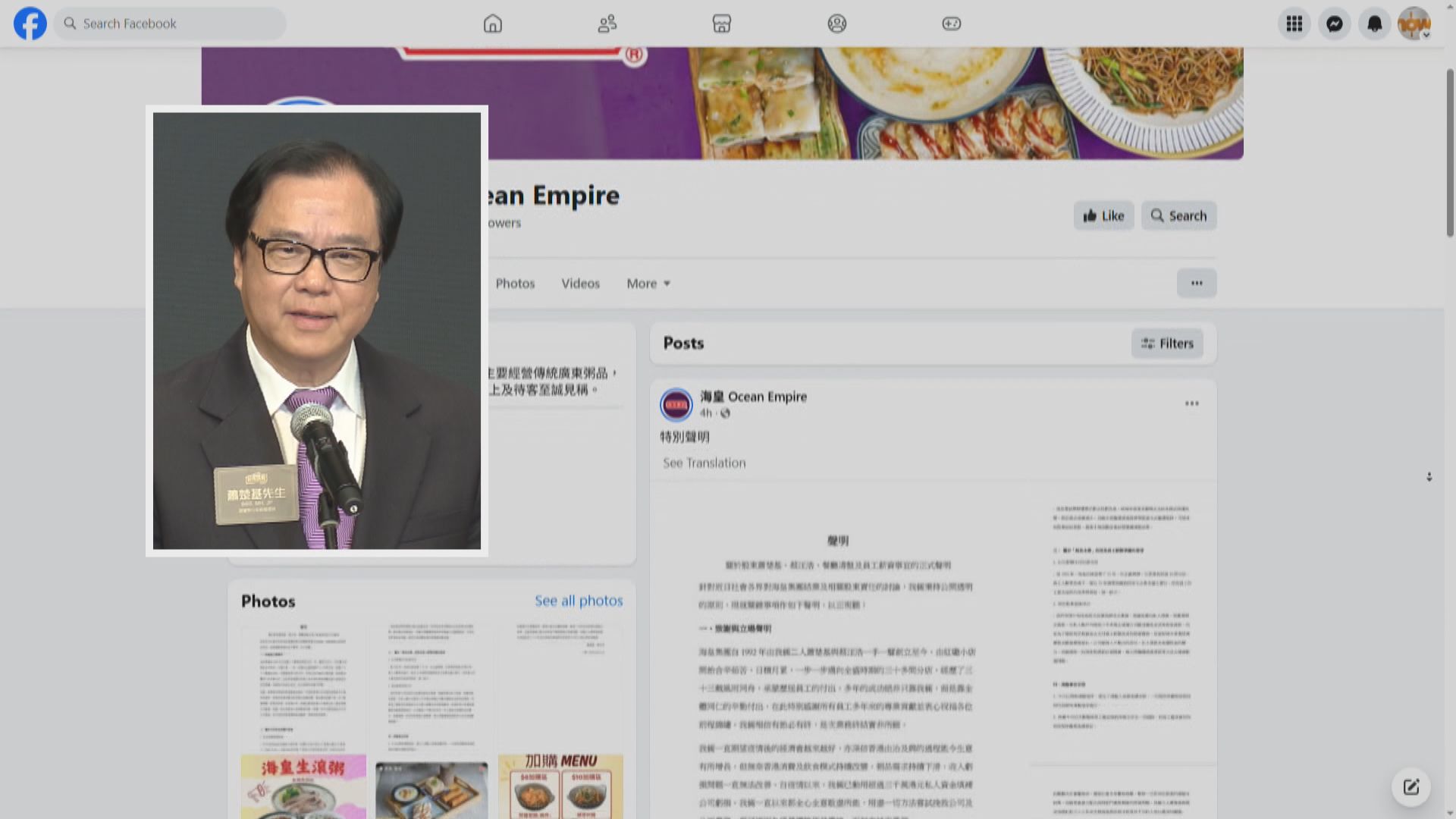Image resolution: width=1456 pixels, height=819 pixels.
Task: Open Marketplace from the top navigation
Action: pos(721,24)
